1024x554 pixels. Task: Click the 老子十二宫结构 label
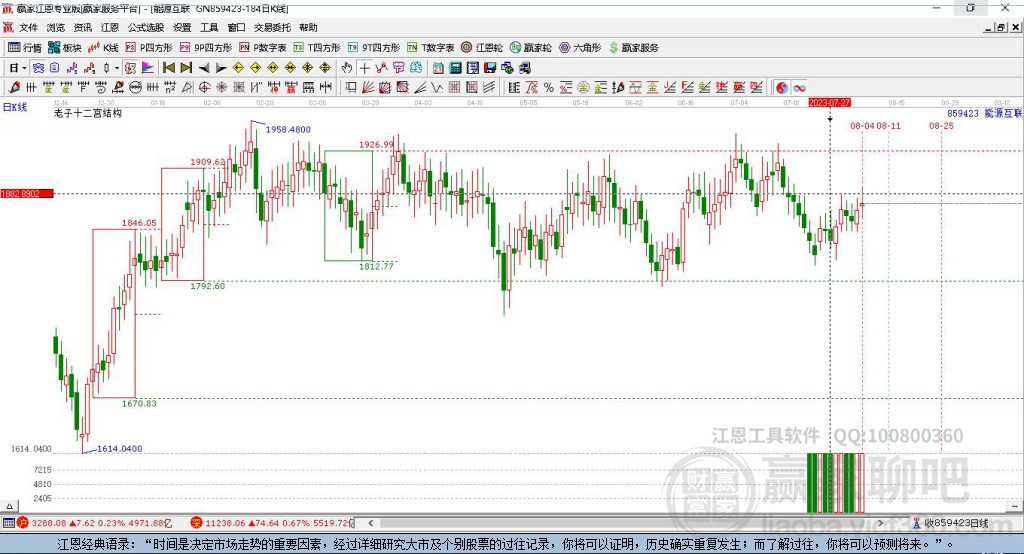88,113
